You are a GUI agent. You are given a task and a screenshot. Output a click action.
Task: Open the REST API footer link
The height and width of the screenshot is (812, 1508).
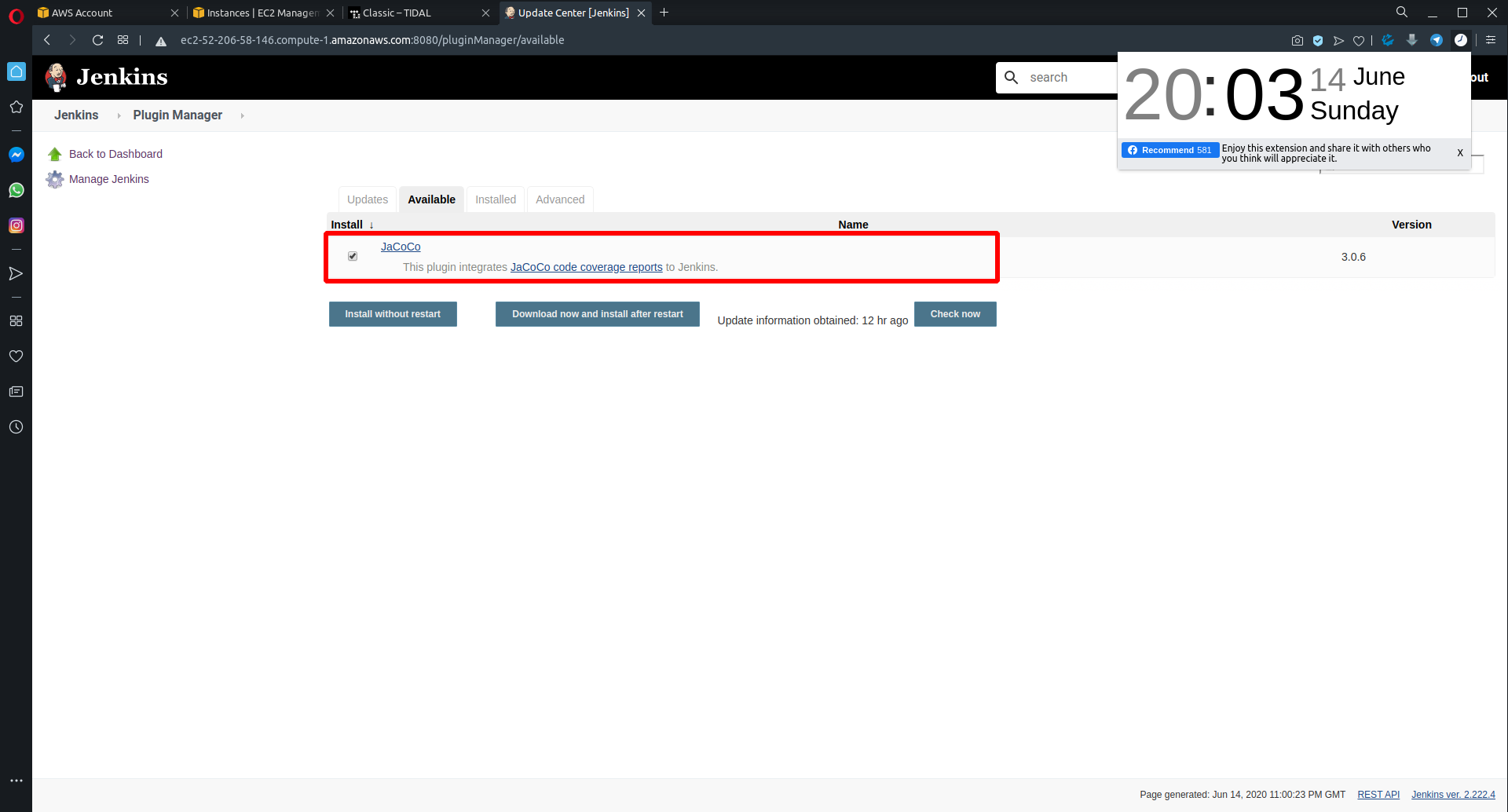(1378, 795)
